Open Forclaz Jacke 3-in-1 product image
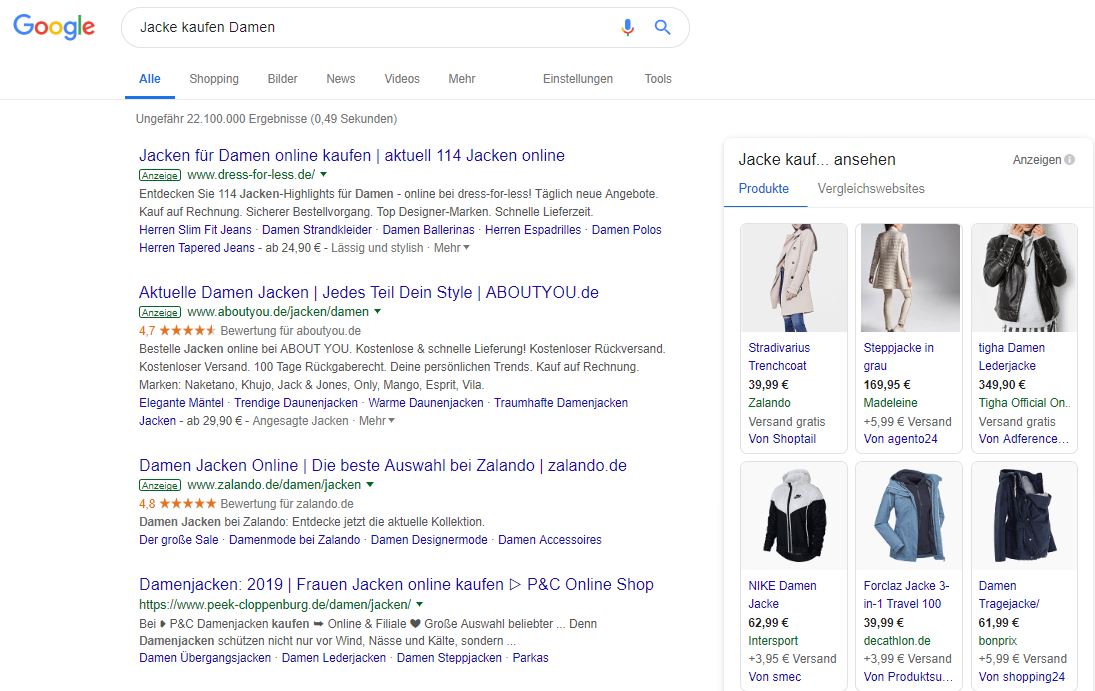The image size is (1095, 691). (909, 516)
